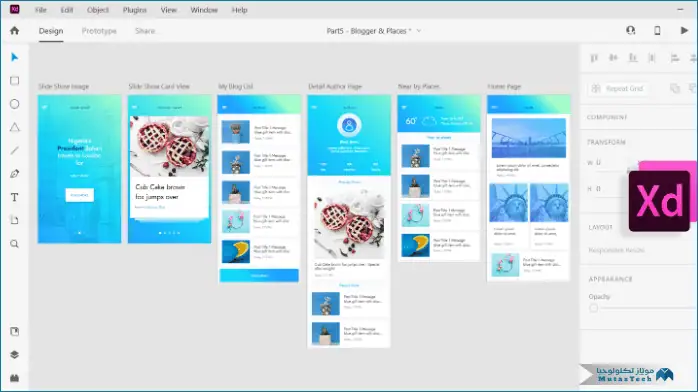Choose the Select arrow tool
Image resolution: width=698 pixels, height=392 pixels.
[x=15, y=57]
